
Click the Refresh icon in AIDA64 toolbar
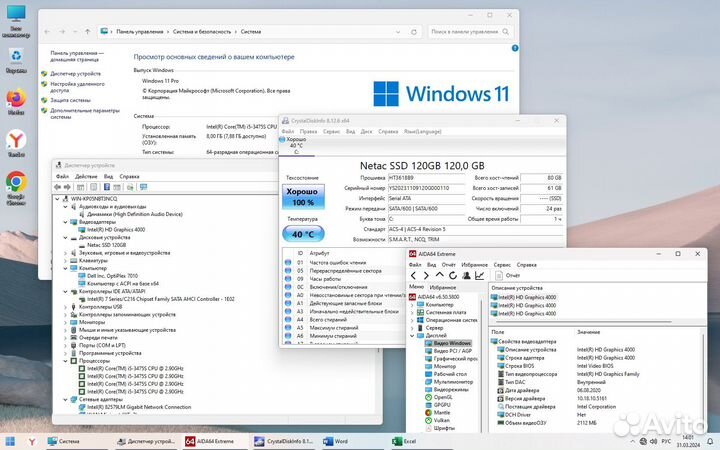(x=453, y=276)
